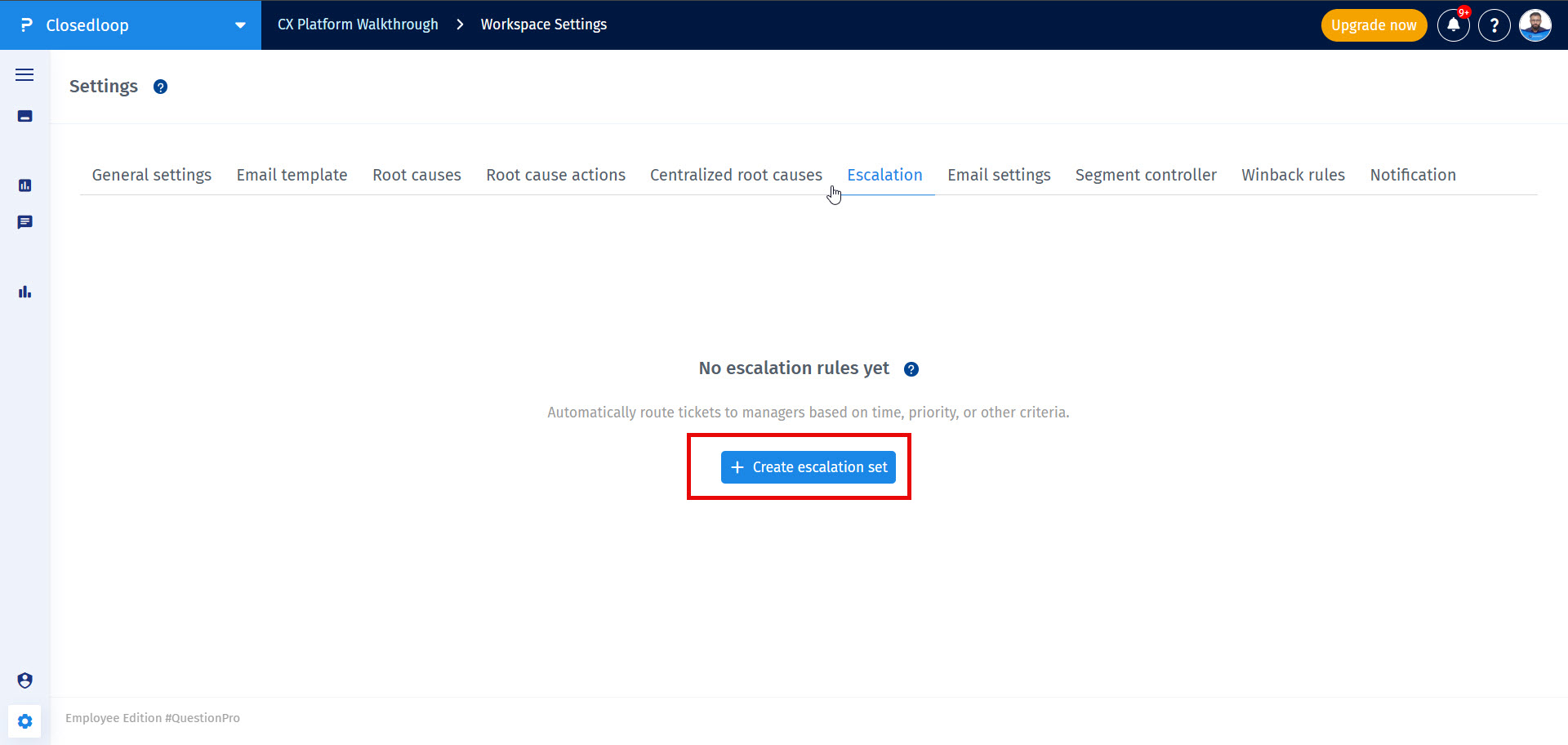This screenshot has width=1568, height=745.
Task: Open the hamburger menu in the sidebar
Action: point(24,75)
